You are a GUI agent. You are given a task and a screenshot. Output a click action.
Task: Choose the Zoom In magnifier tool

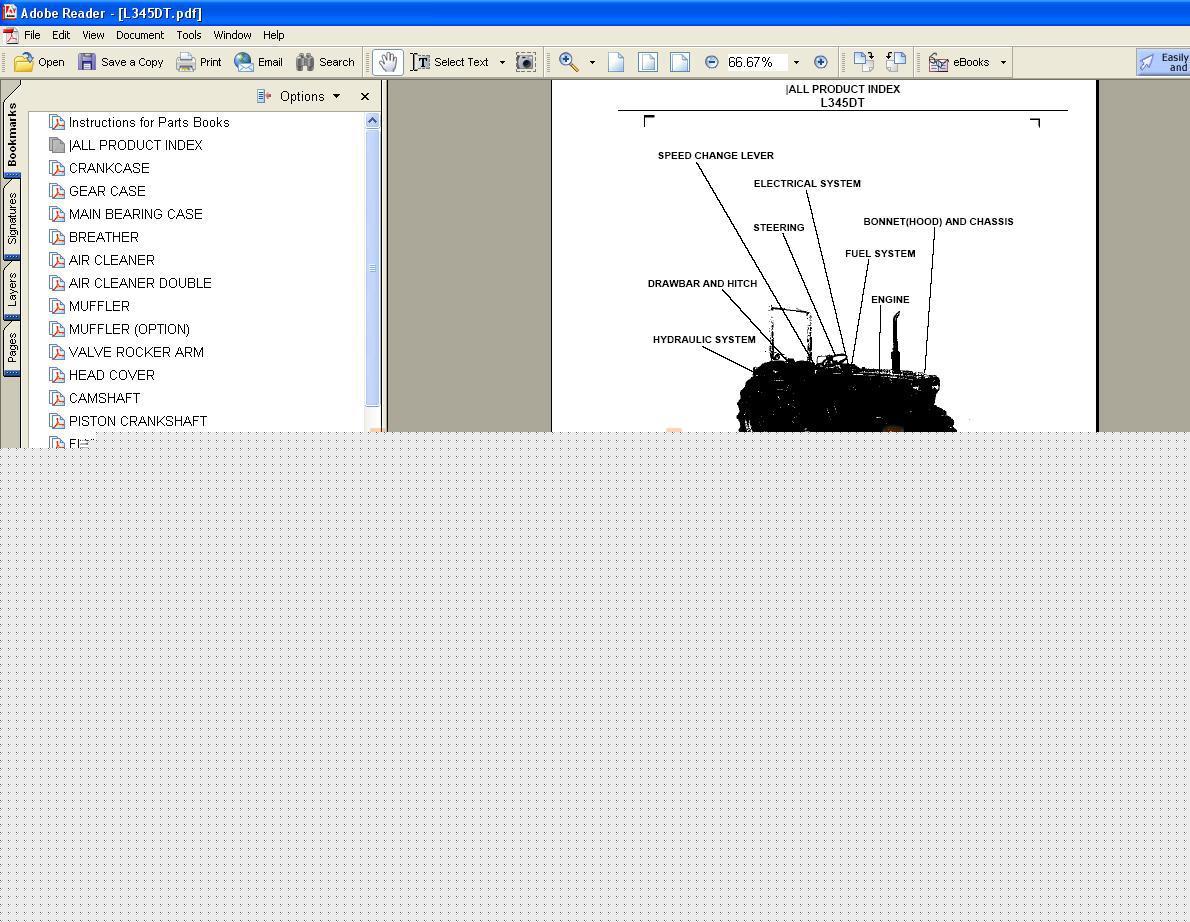[x=568, y=62]
